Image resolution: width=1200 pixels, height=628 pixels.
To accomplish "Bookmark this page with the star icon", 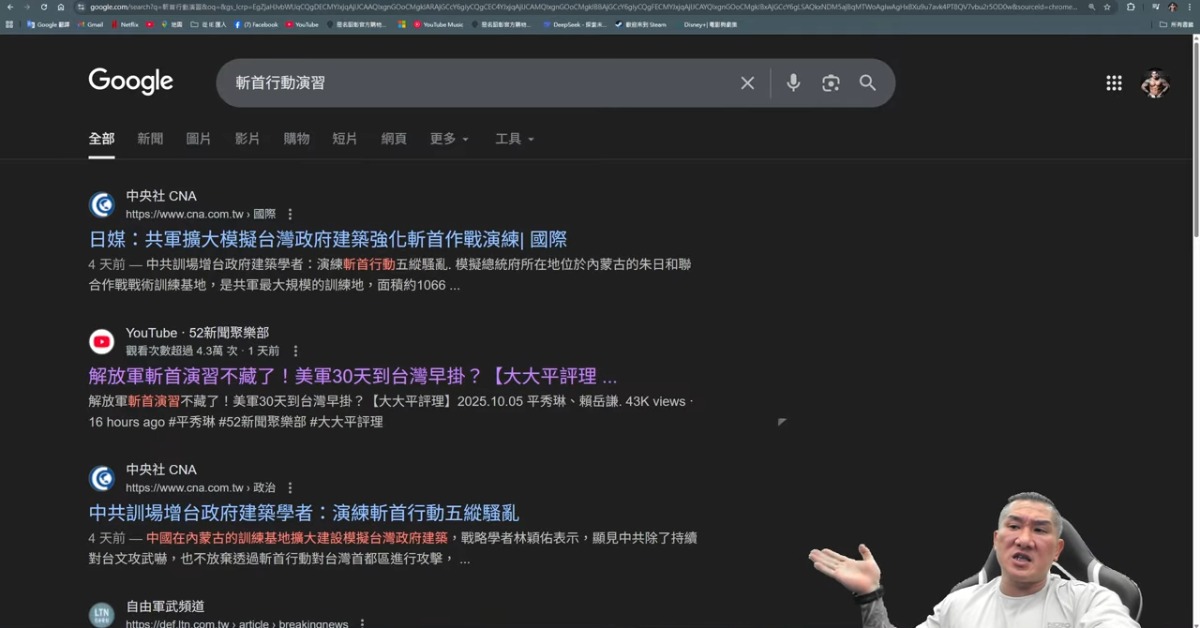I will [1107, 7].
